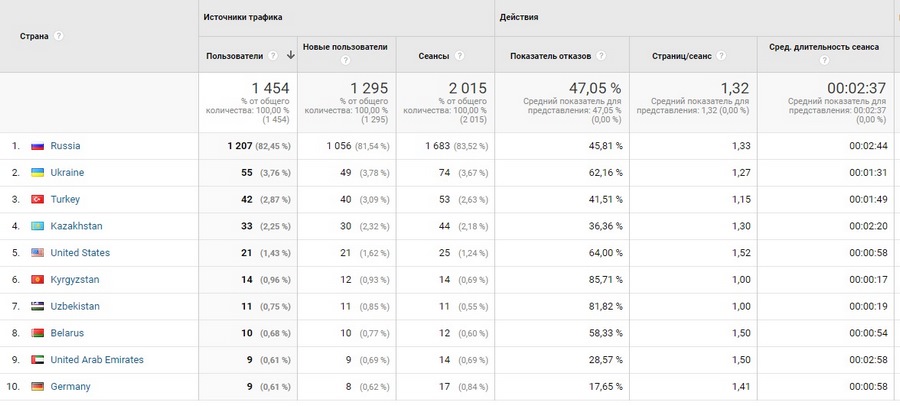Click Russia sessions value 1 683
Screen dimensions: 900x406
[x=437, y=146]
